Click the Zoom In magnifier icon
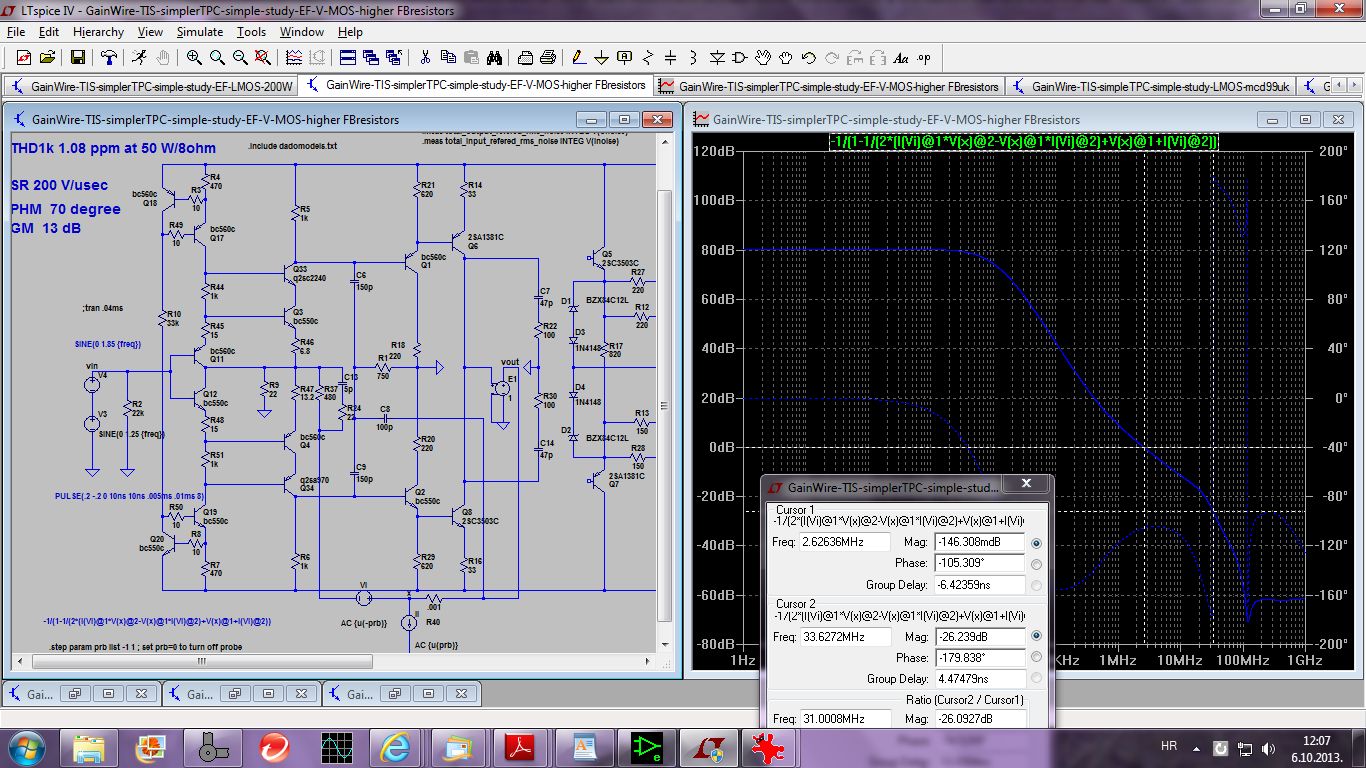The image size is (1366, 768). tap(194, 58)
